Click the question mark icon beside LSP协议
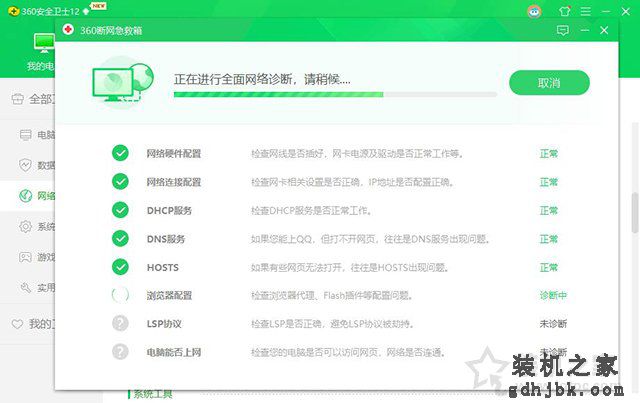 [120, 323]
